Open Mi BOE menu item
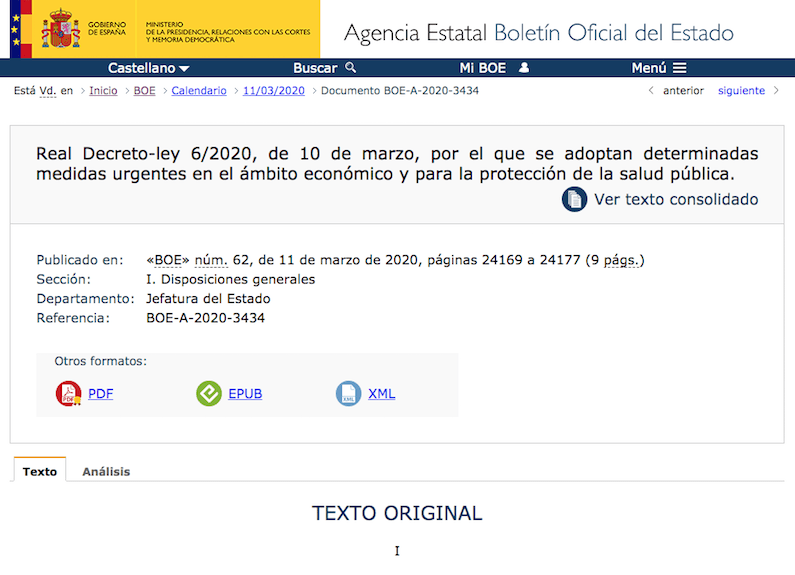The image size is (795, 575). point(483,68)
